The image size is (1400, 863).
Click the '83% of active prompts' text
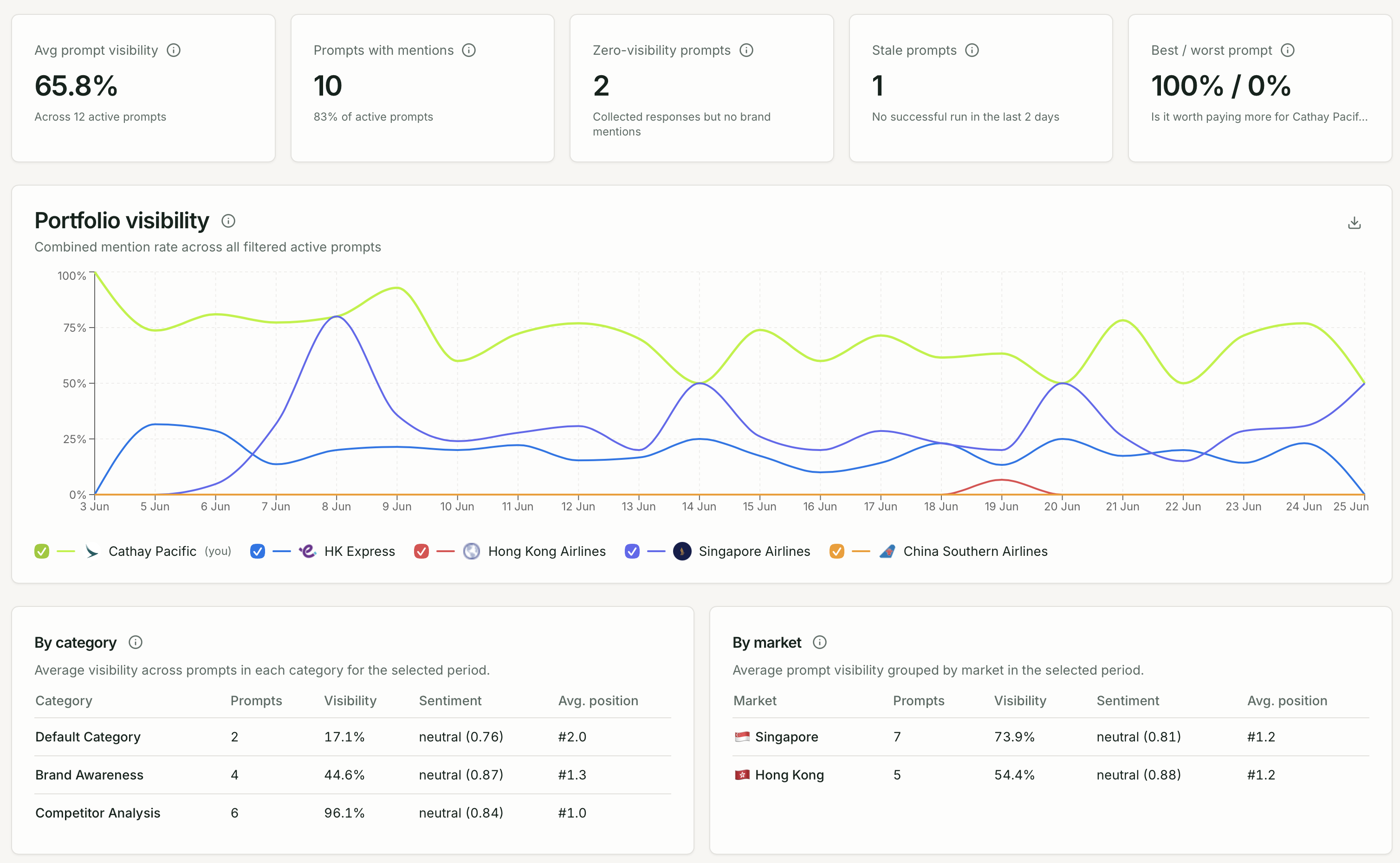click(373, 117)
